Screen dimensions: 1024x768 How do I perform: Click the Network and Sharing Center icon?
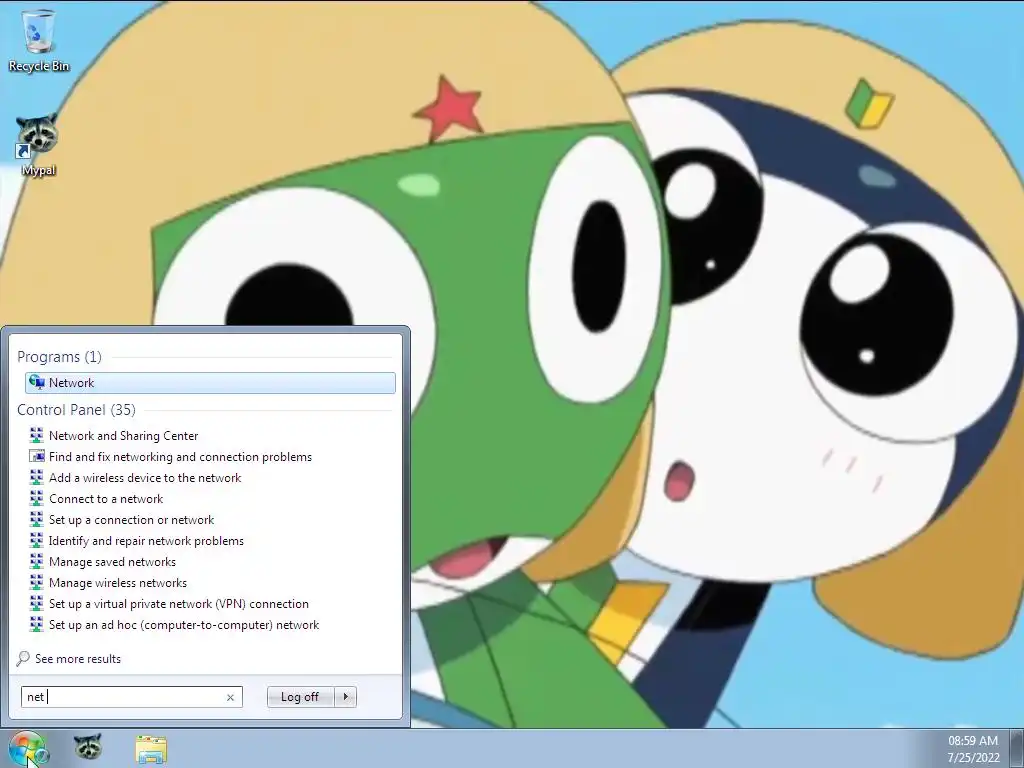click(37, 436)
